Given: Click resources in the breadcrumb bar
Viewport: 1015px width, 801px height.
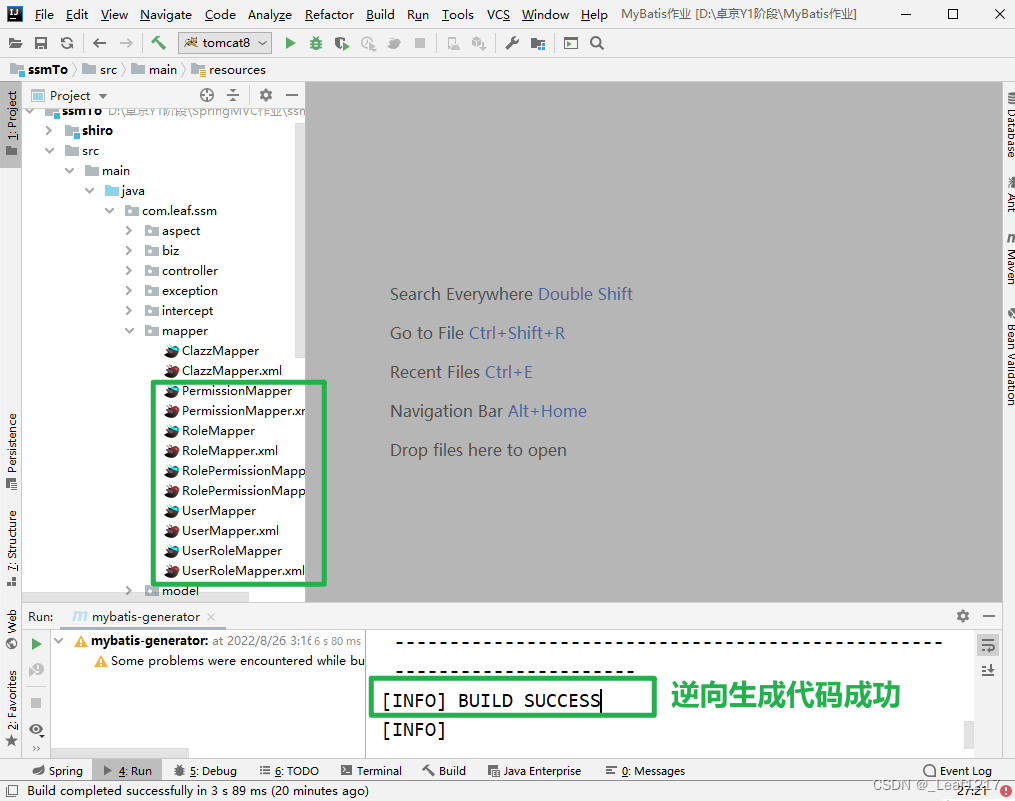Looking at the screenshot, I should click(x=236, y=69).
